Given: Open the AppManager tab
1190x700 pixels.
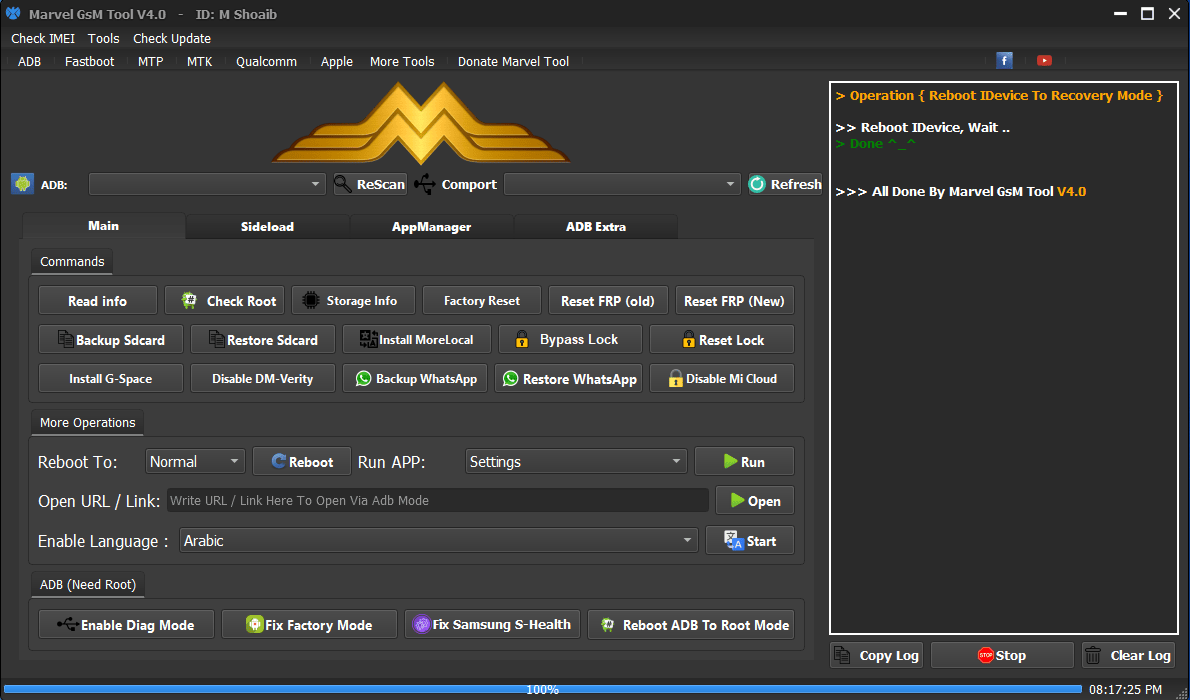Looking at the screenshot, I should [431, 226].
